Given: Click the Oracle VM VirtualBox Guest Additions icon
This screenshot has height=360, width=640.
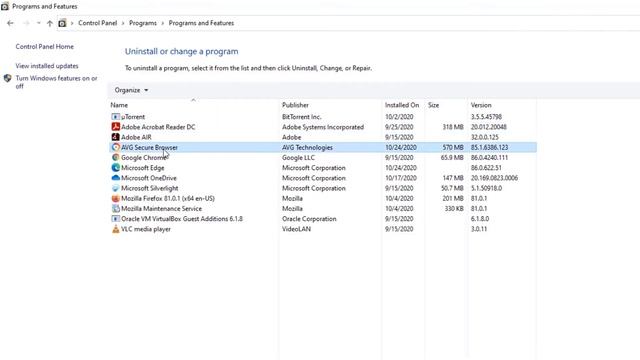Looking at the screenshot, I should (116, 219).
